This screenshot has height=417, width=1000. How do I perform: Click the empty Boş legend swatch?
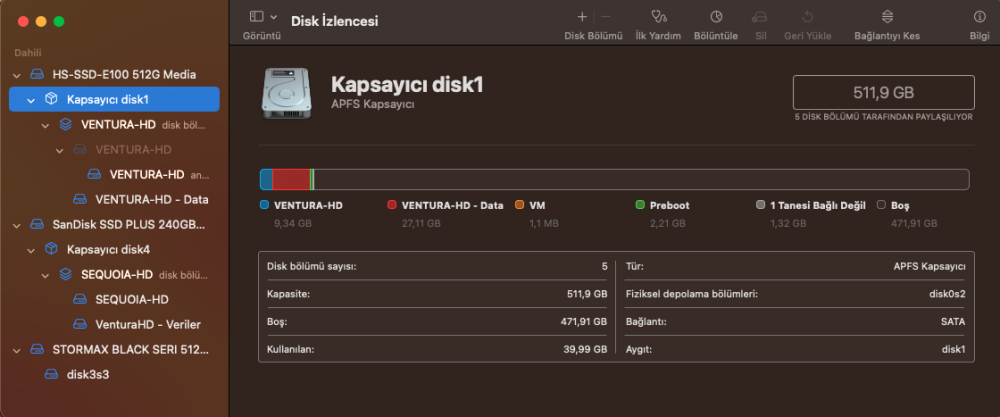click(x=881, y=205)
